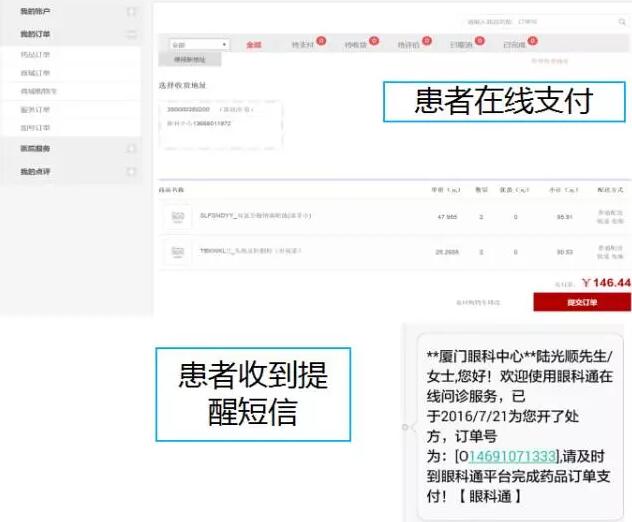Click the second product's thumbnail image
Viewport: 632px width, 522px height.
coord(179,250)
